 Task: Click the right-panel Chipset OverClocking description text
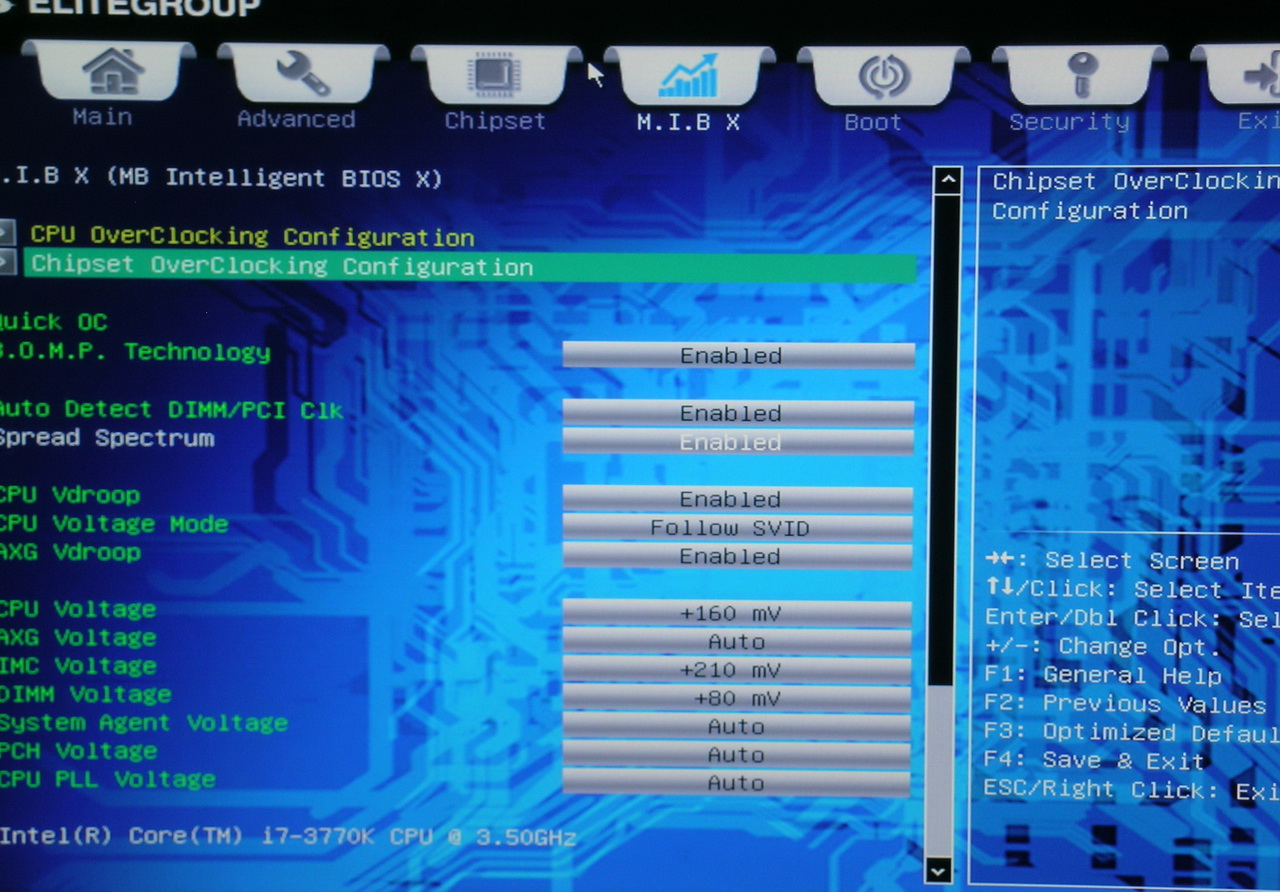(x=1136, y=196)
